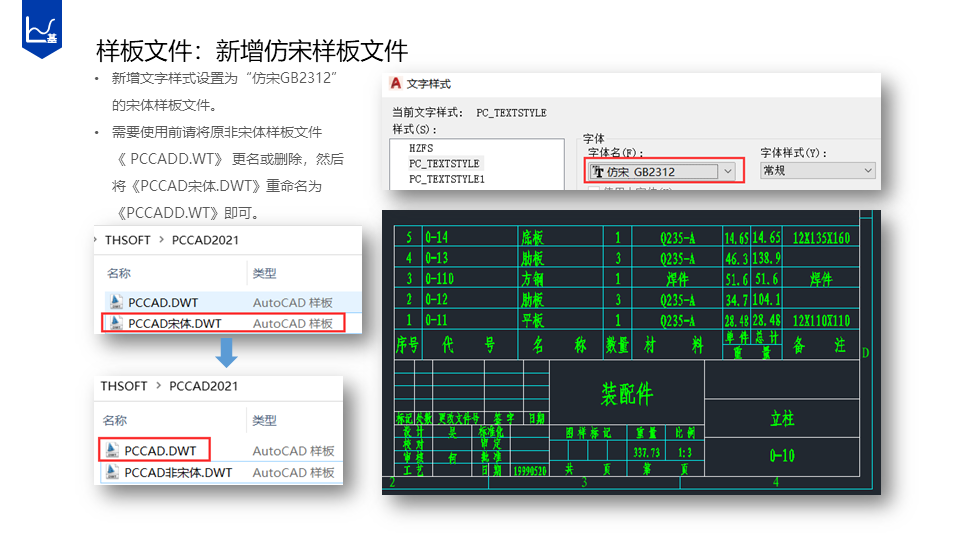Click THSOFT breadcrumb in the upper explorer
The height and width of the screenshot is (540, 960).
[x=127, y=240]
